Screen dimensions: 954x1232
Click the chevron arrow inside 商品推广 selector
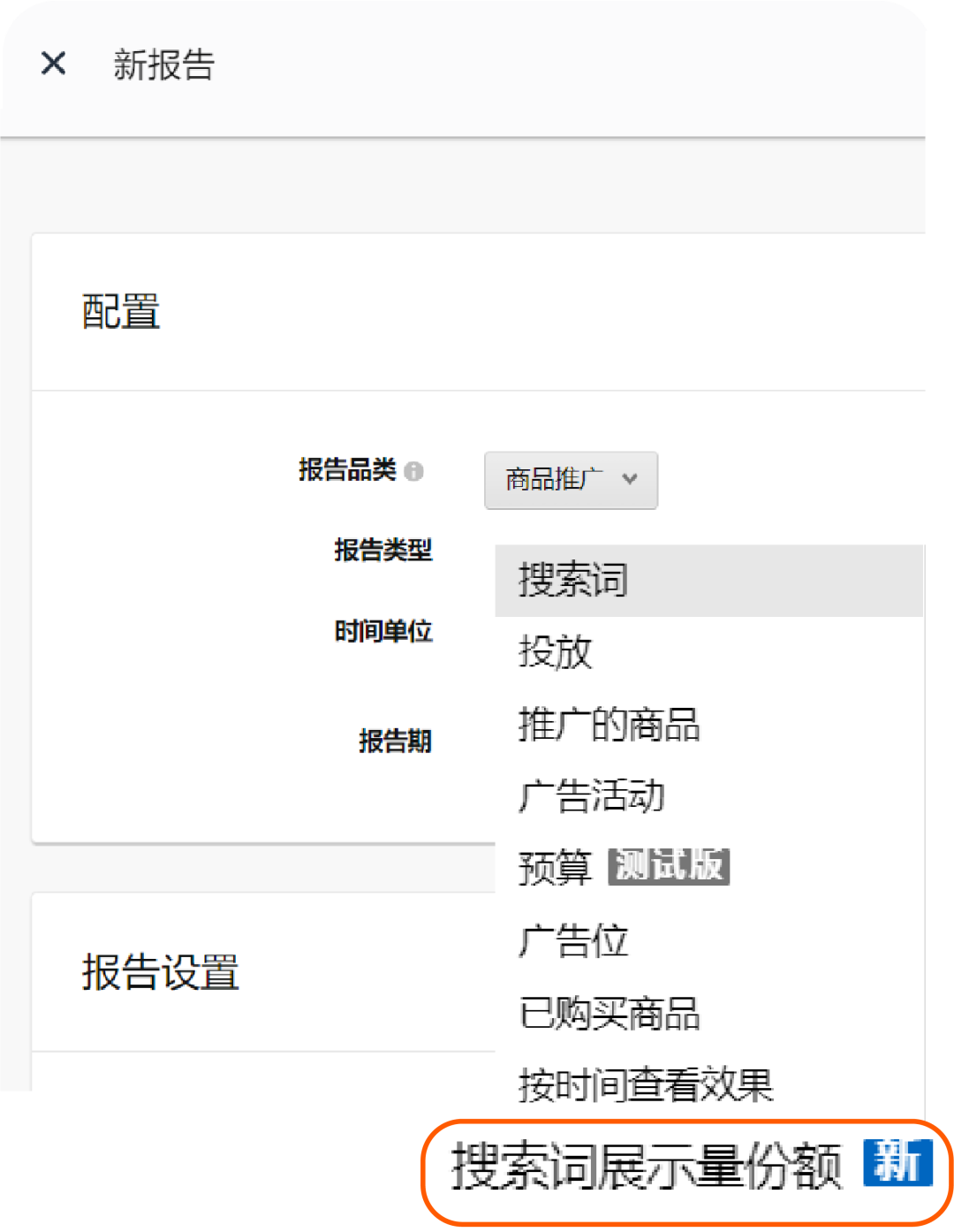[x=631, y=481]
